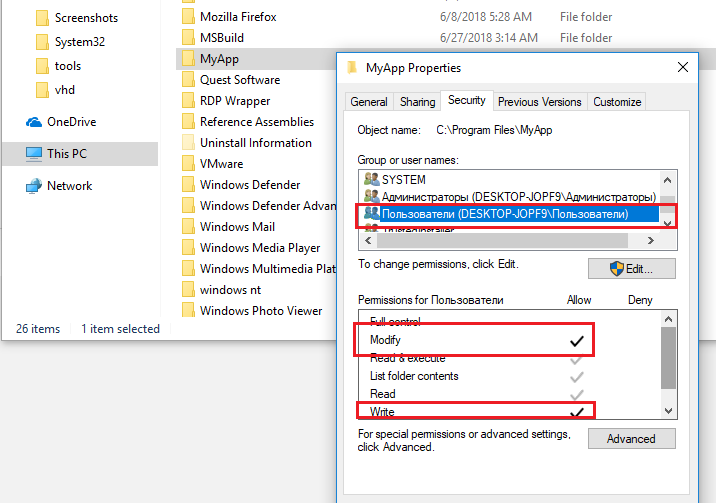Click the SYSTEM group users icon
The height and width of the screenshot is (503, 716).
coord(372,180)
